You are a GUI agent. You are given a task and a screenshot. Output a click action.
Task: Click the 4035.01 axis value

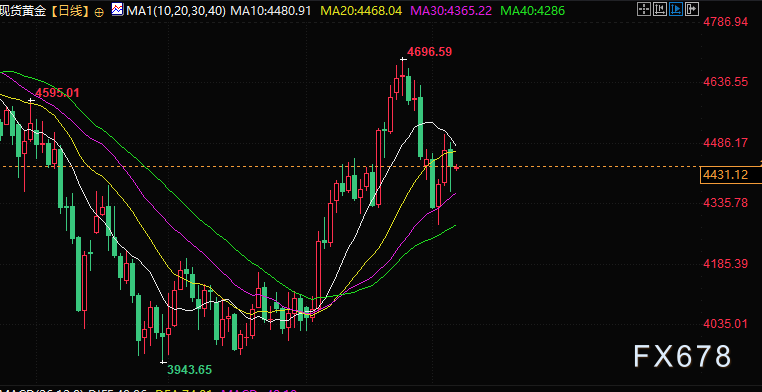[x=726, y=324]
